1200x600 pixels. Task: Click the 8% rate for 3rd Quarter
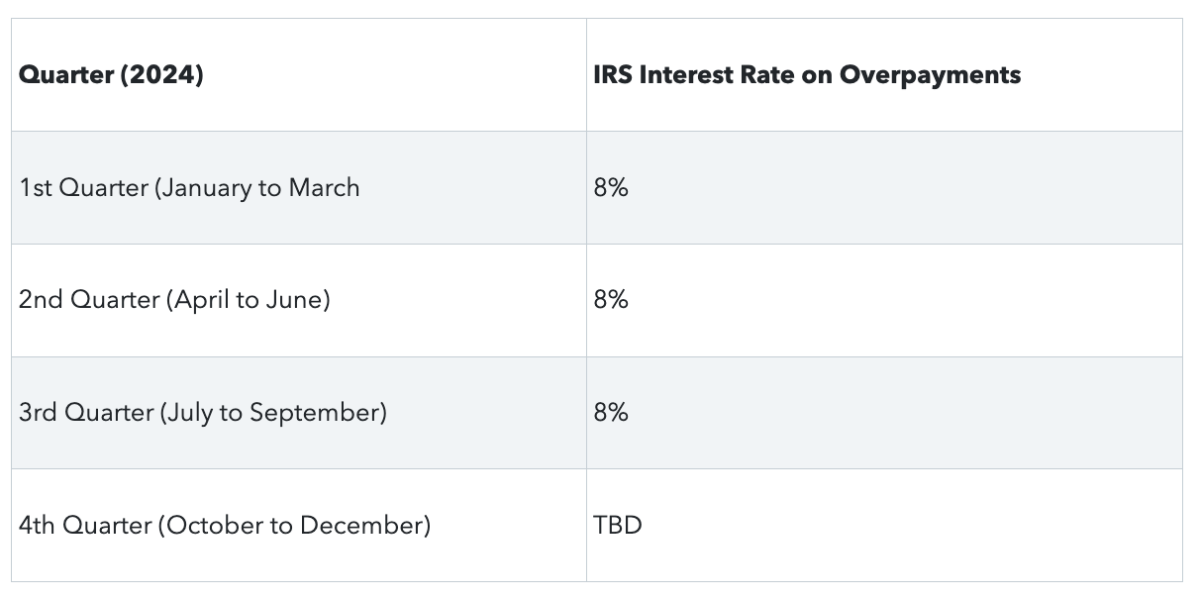point(610,412)
